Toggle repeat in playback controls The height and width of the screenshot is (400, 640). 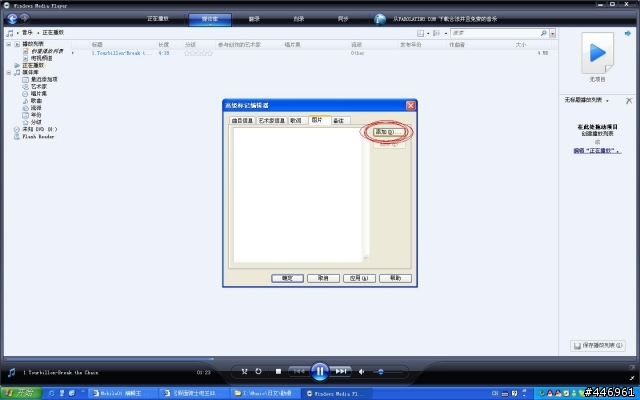click(x=258, y=371)
